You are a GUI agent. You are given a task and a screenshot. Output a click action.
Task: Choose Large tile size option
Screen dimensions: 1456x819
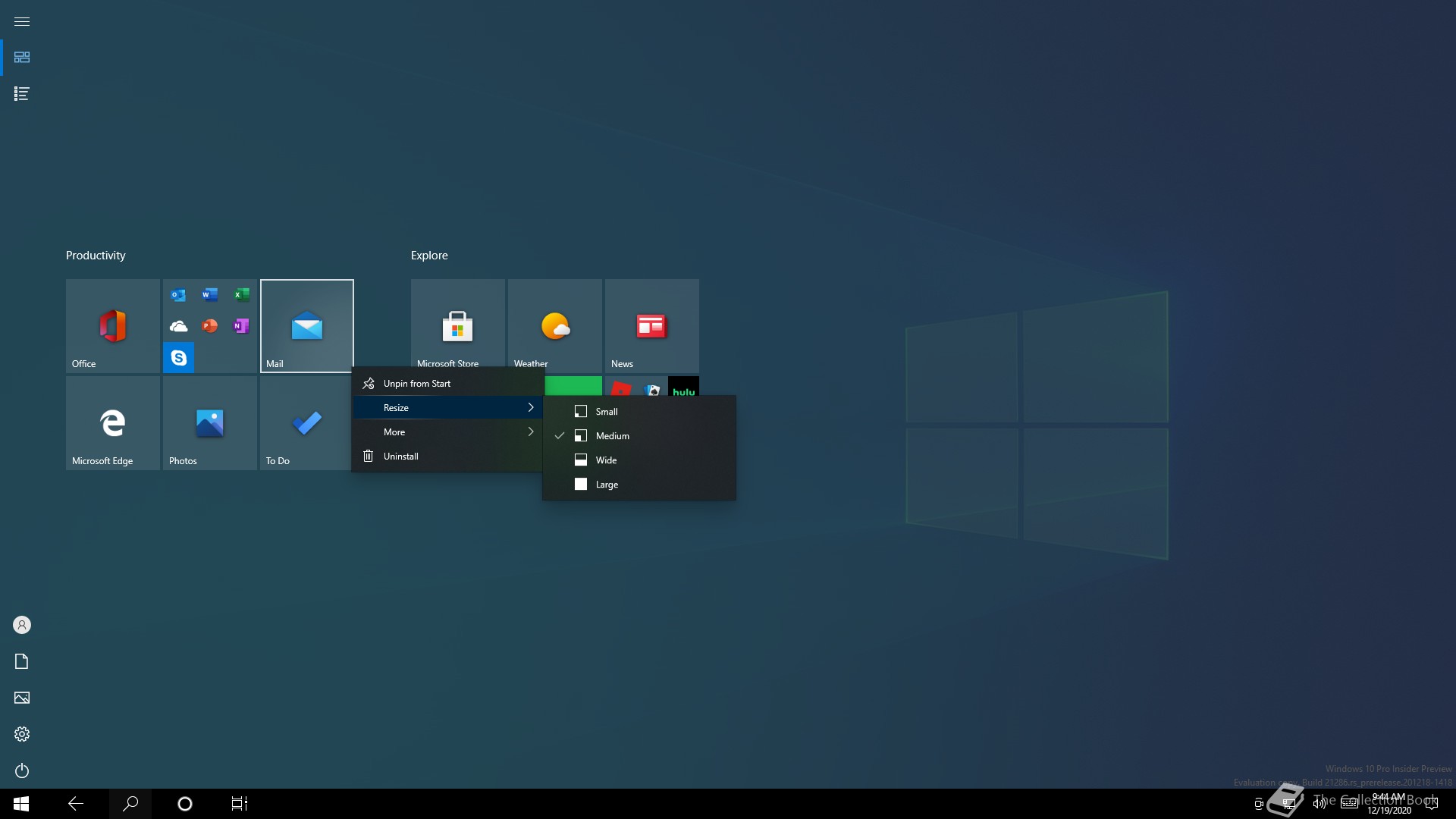(x=606, y=485)
